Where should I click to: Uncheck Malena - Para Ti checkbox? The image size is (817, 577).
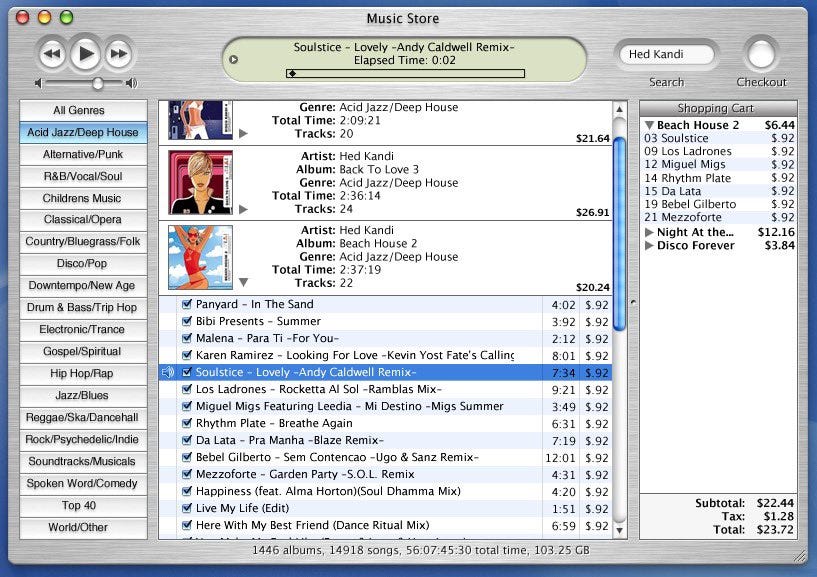[187, 338]
